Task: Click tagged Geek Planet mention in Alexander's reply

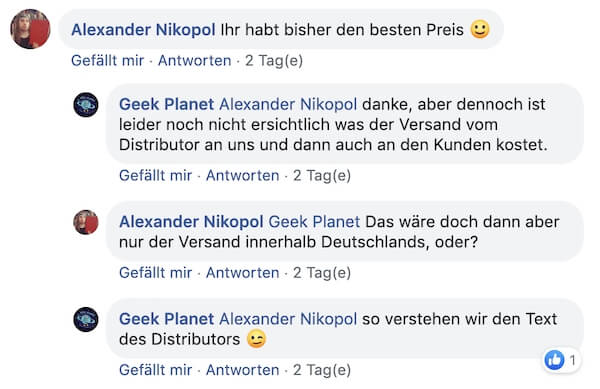Action: point(314,222)
